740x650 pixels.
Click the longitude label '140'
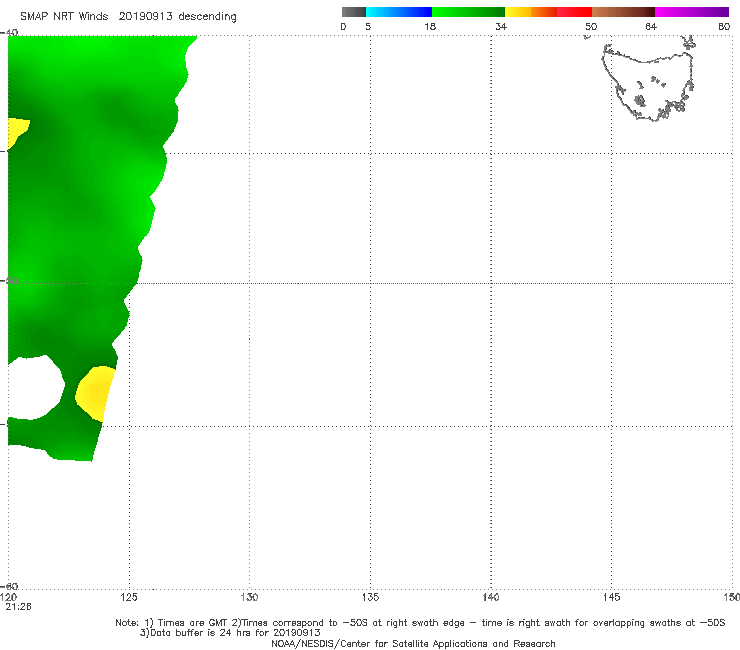tap(491, 597)
